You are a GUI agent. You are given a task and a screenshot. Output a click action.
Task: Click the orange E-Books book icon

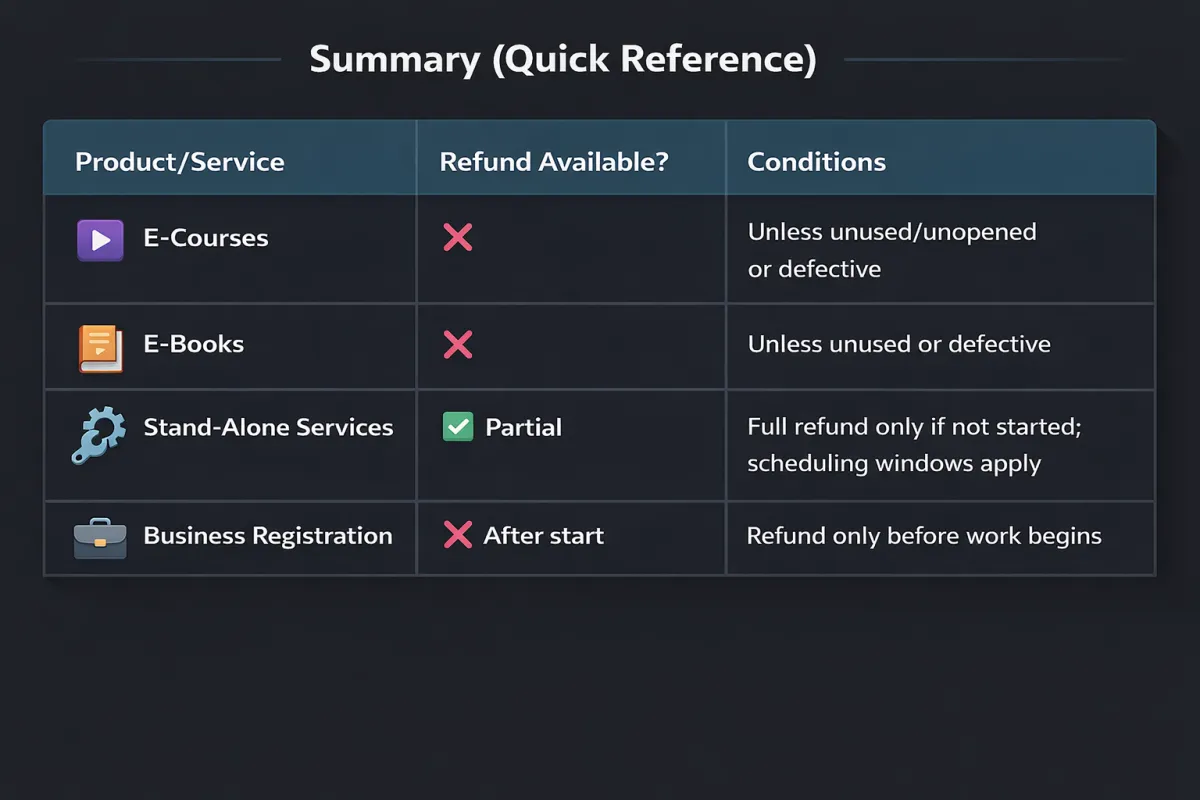click(x=100, y=349)
